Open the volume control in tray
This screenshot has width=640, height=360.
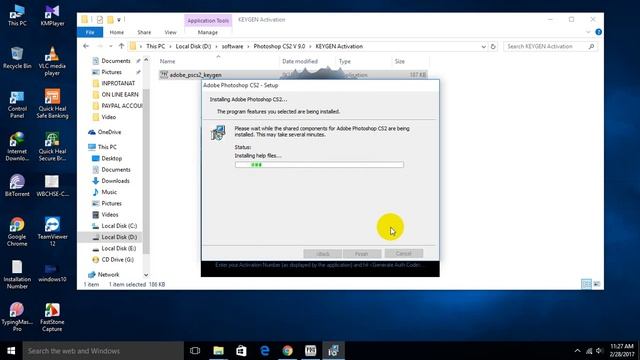[x=599, y=351]
